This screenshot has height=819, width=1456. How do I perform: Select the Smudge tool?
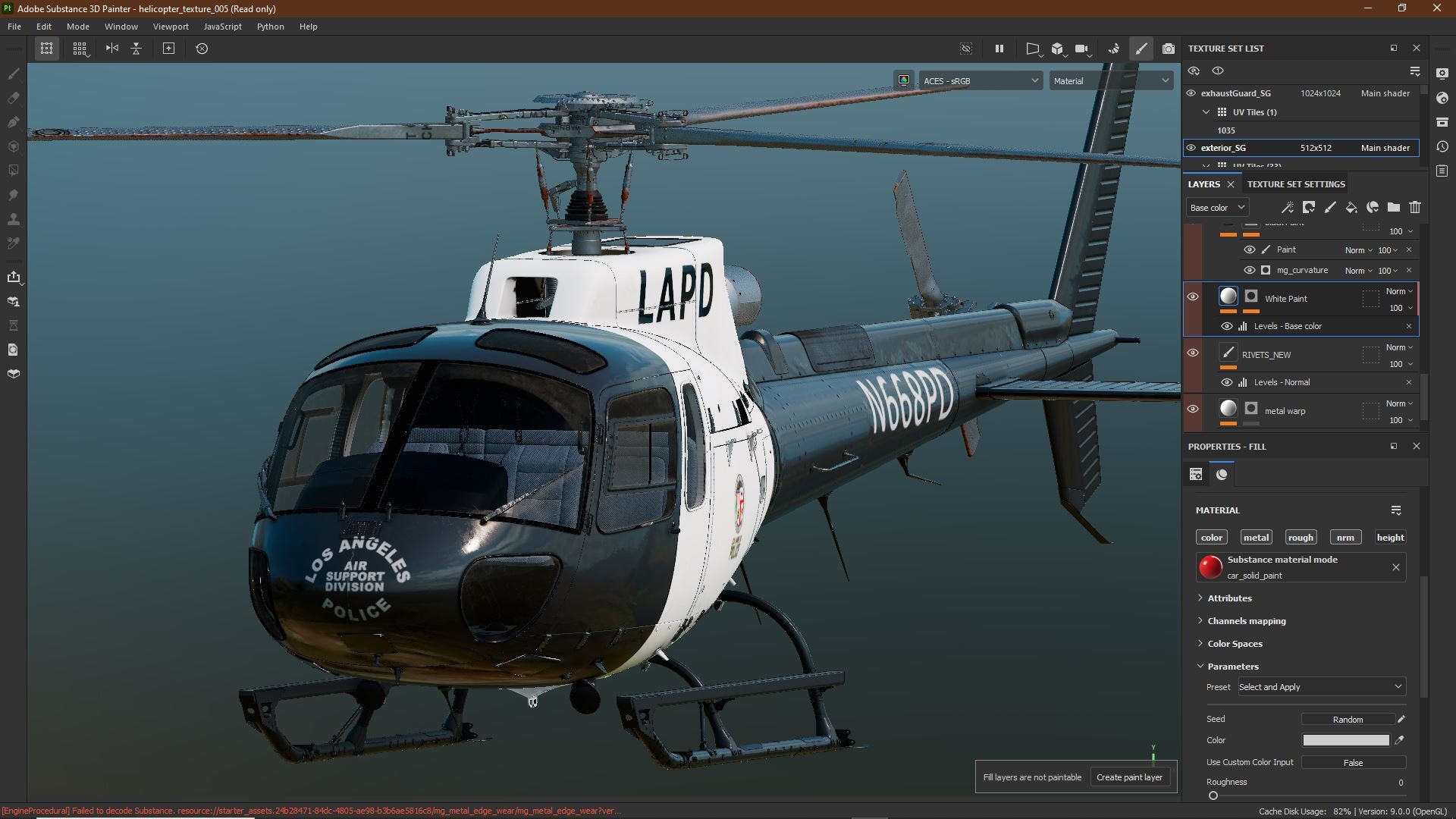click(x=13, y=193)
